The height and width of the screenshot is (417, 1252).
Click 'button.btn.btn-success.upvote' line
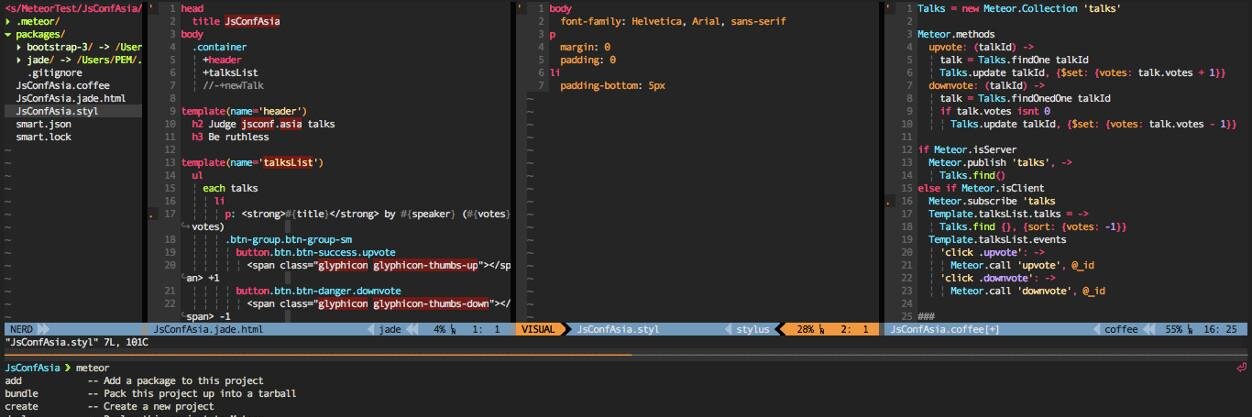(x=315, y=252)
